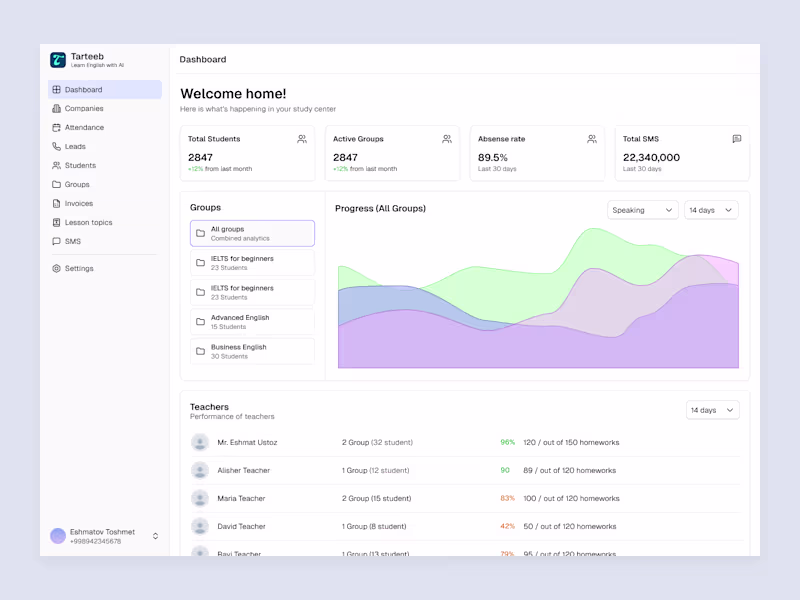Click the Settings gear icon in sidebar

tap(57, 268)
